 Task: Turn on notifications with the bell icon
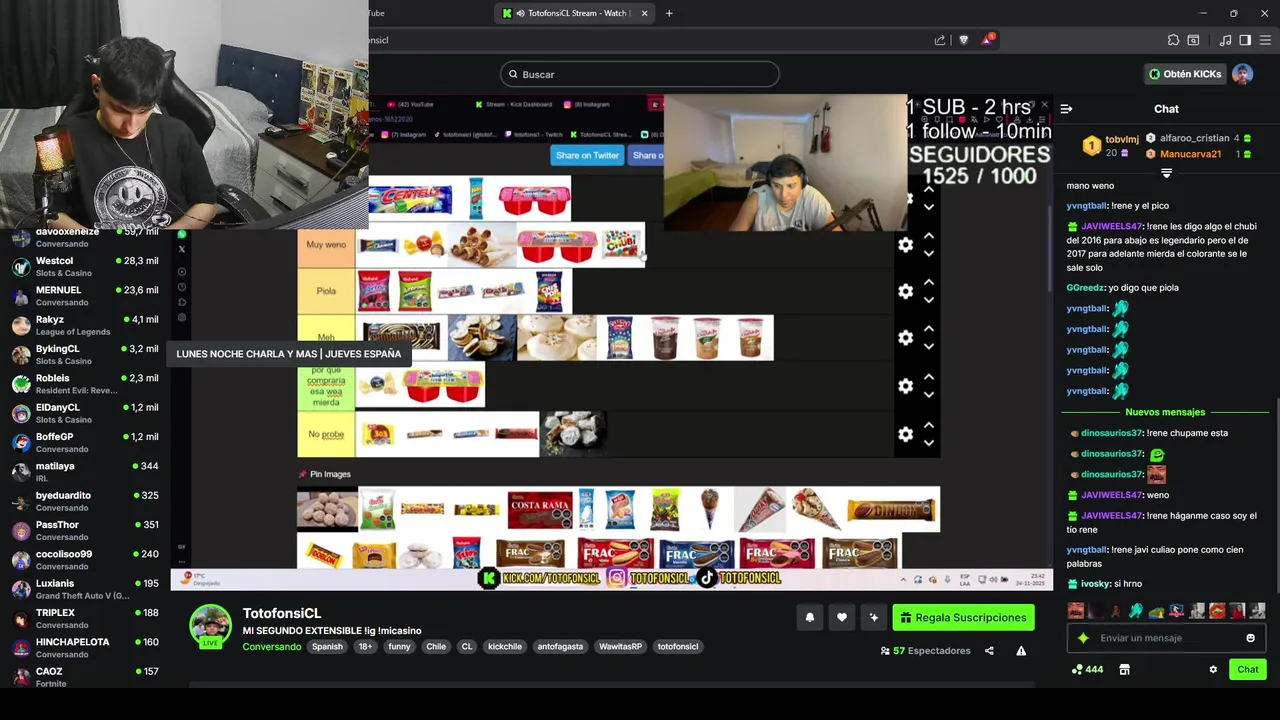coord(810,618)
